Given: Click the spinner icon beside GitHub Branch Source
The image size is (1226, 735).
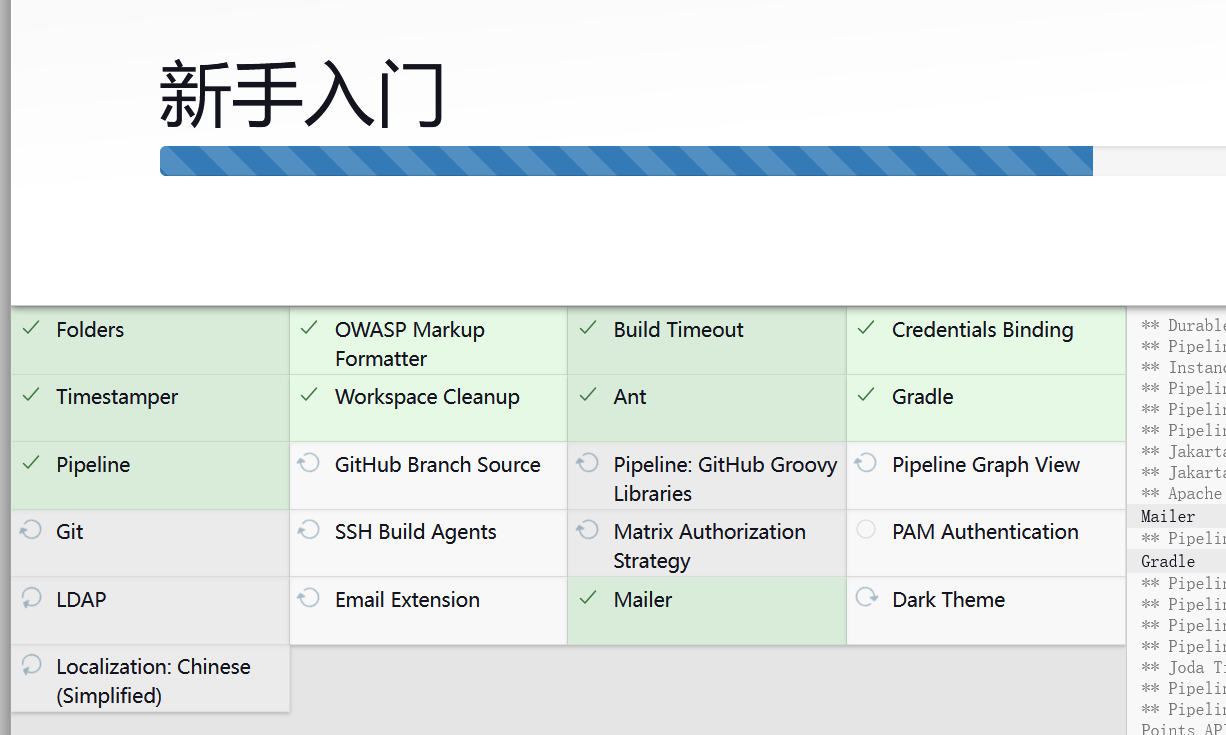Looking at the screenshot, I should (309, 463).
